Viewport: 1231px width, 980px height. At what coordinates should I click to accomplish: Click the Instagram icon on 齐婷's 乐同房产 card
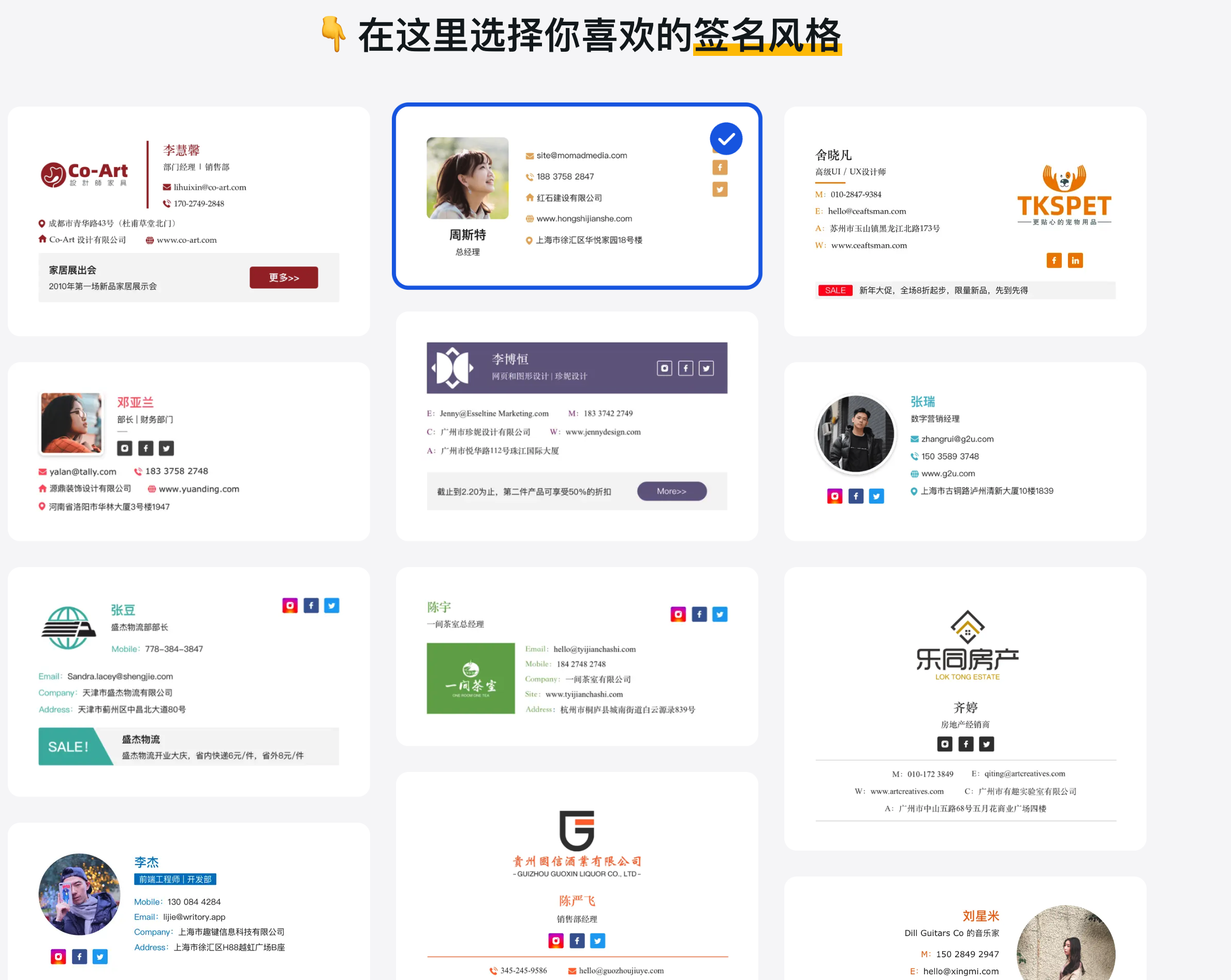point(944,744)
